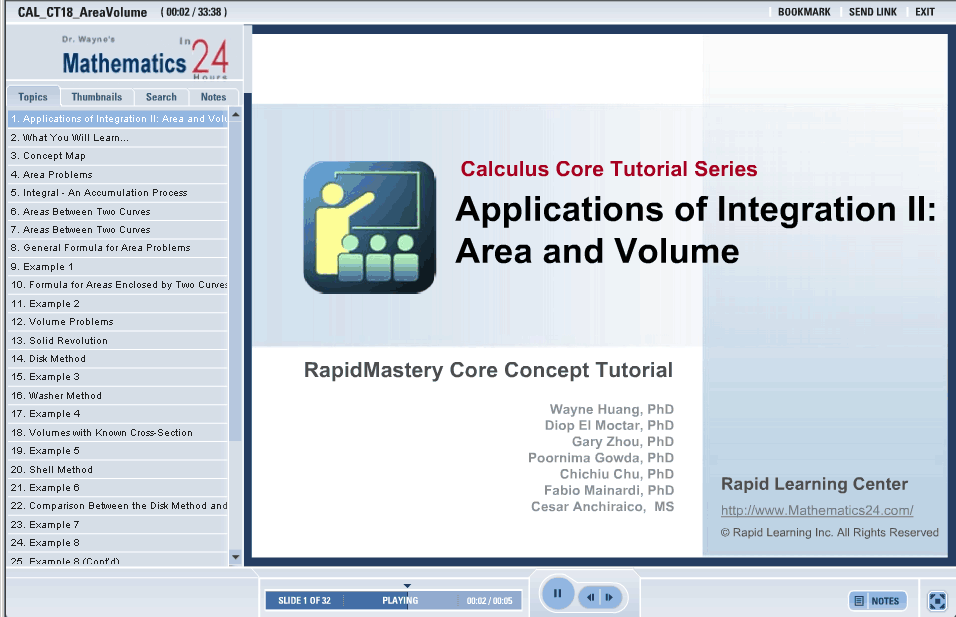Click the 00:02 / 33:38 total time display

194,12
